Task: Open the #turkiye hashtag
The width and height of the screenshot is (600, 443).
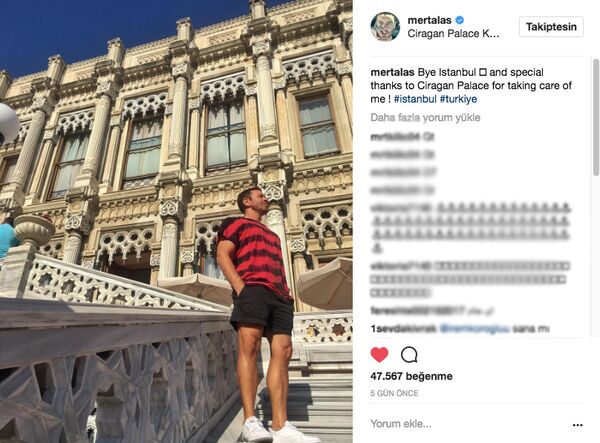Action: pos(458,99)
